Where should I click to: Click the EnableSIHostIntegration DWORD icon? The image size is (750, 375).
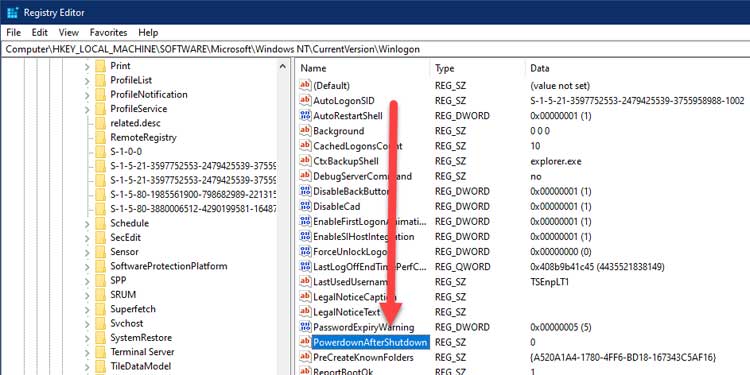click(305, 236)
